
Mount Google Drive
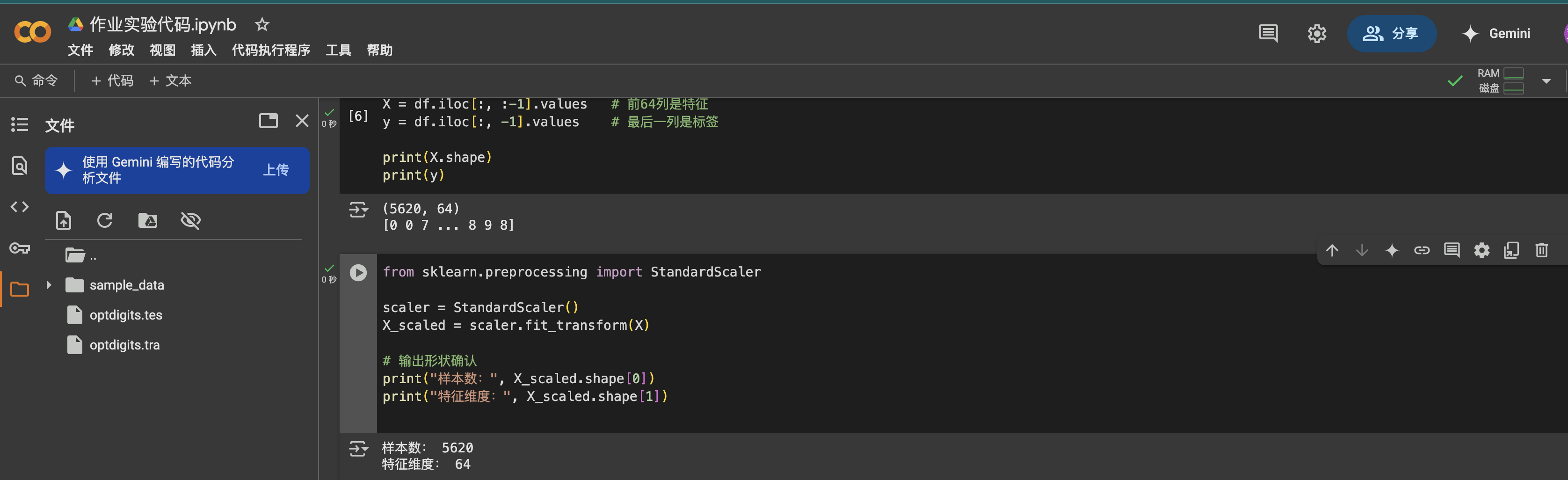click(x=147, y=220)
